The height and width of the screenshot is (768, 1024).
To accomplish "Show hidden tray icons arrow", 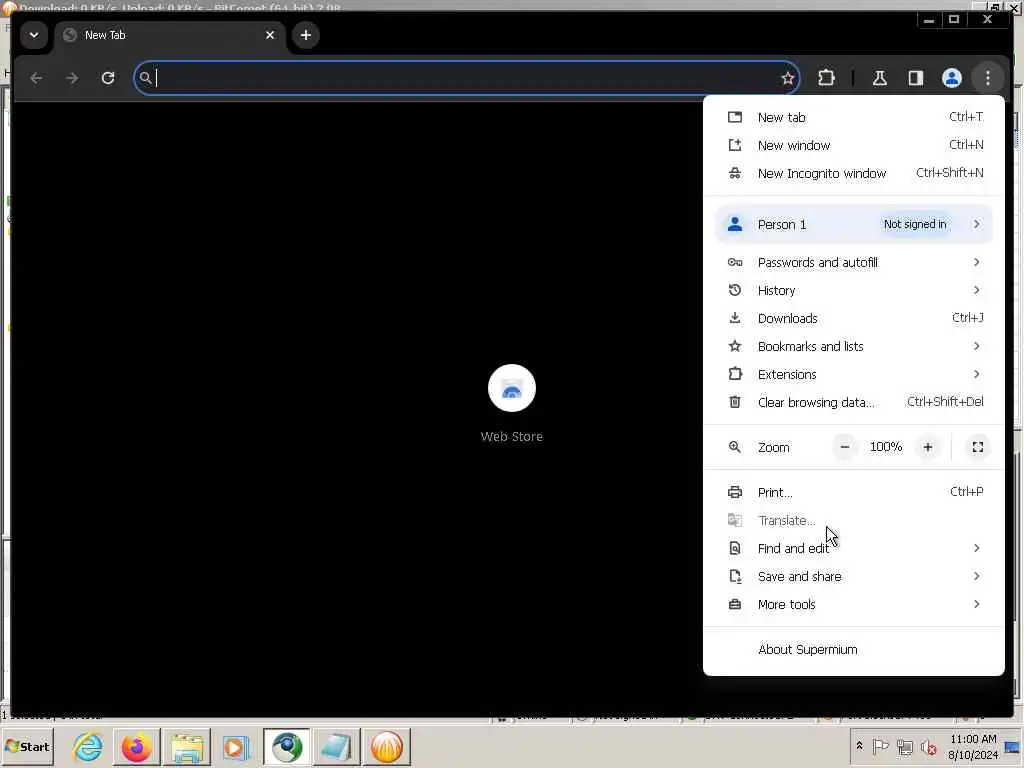I will click(x=859, y=746).
